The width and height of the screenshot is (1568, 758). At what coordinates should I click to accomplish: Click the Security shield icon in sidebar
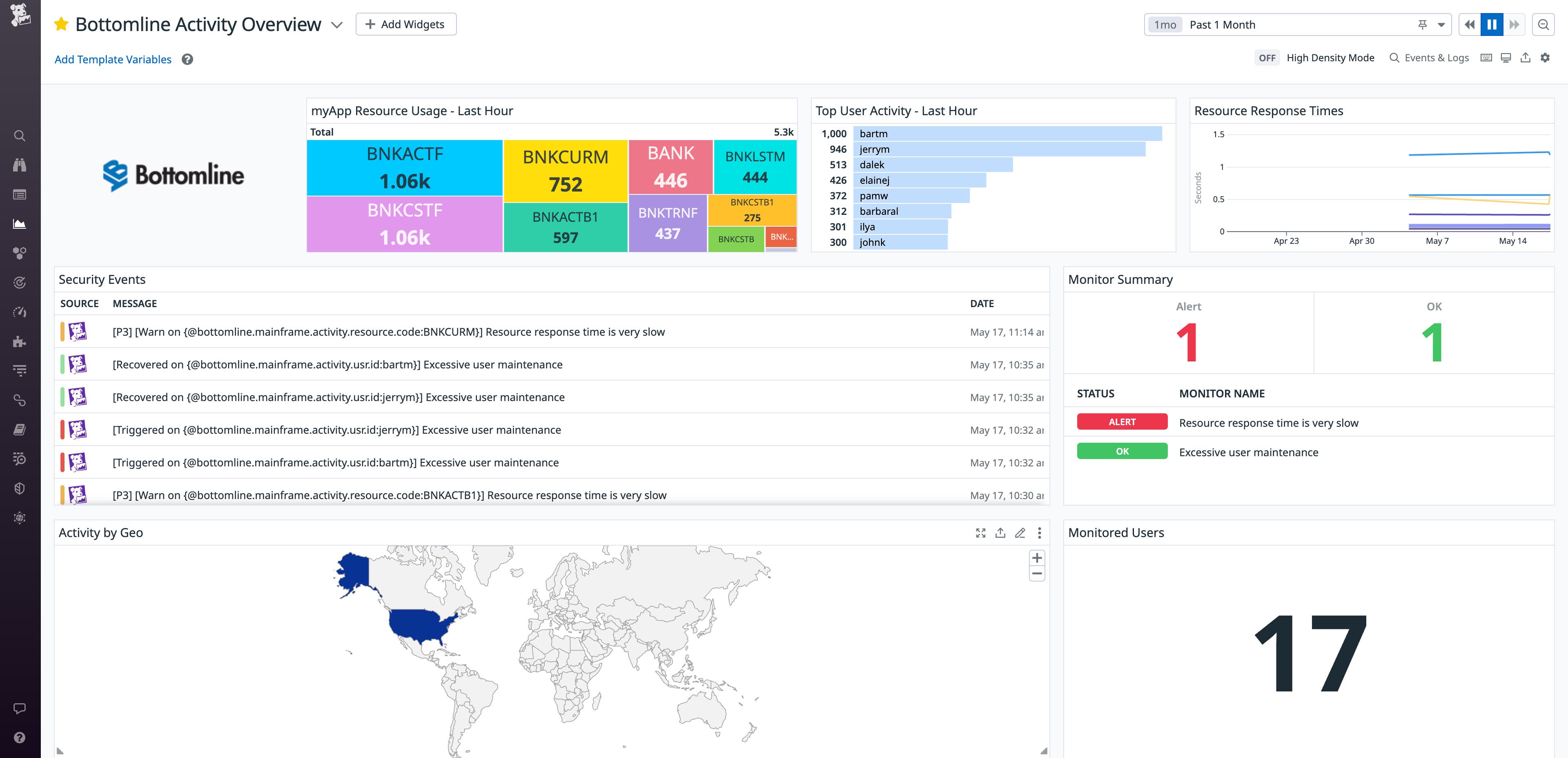[20, 488]
